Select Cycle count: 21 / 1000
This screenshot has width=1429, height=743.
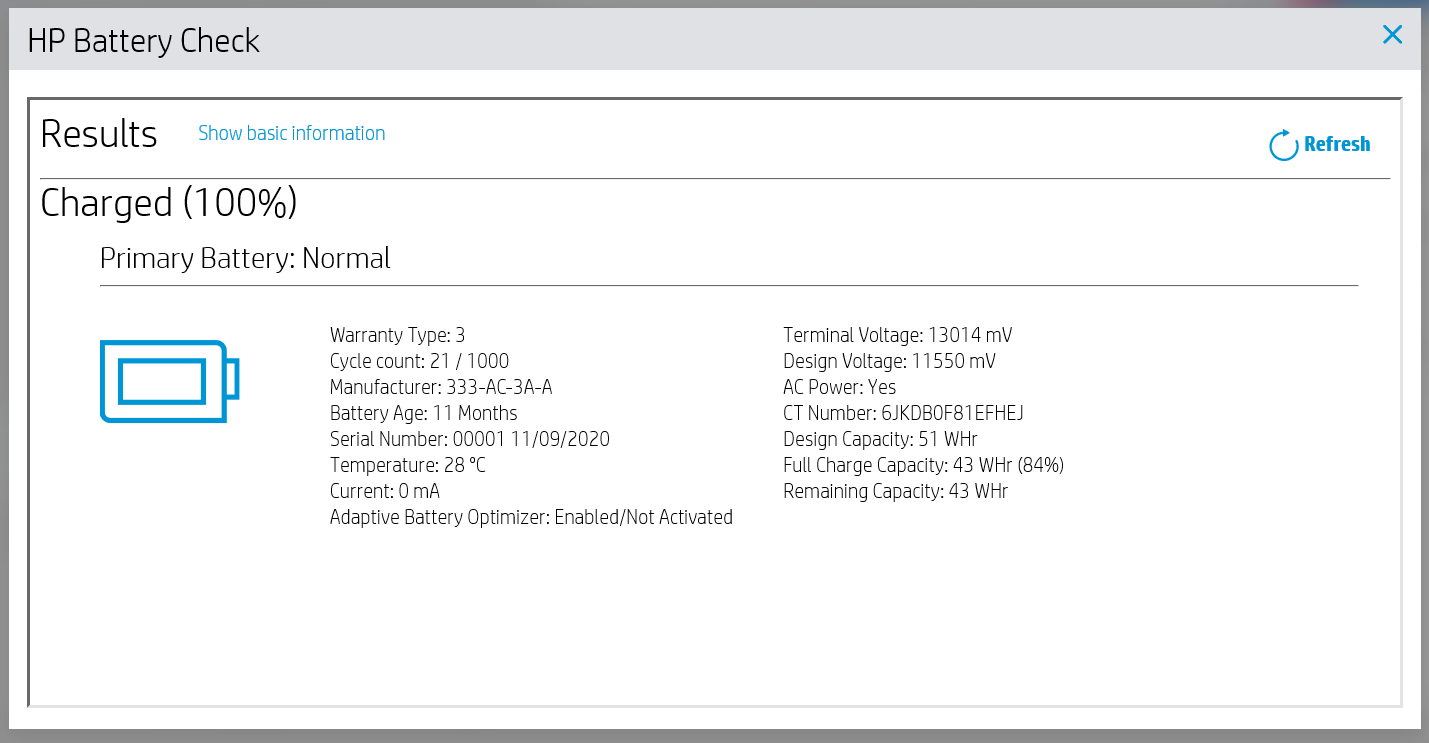419,361
